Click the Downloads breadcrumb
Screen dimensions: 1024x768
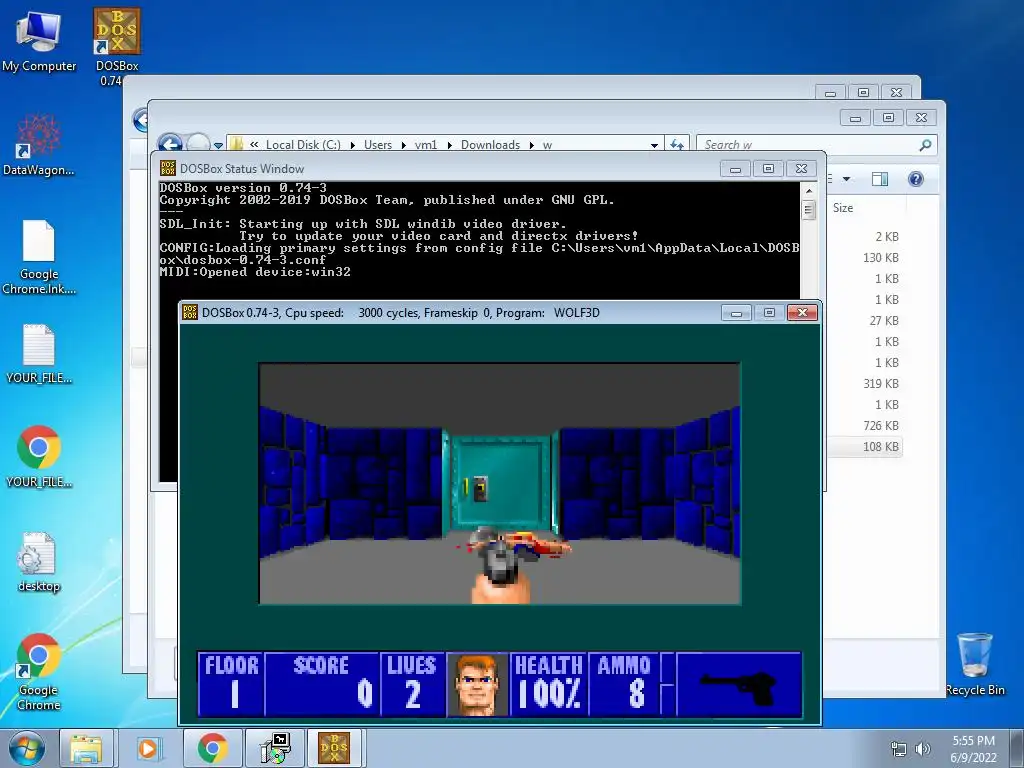(x=490, y=145)
